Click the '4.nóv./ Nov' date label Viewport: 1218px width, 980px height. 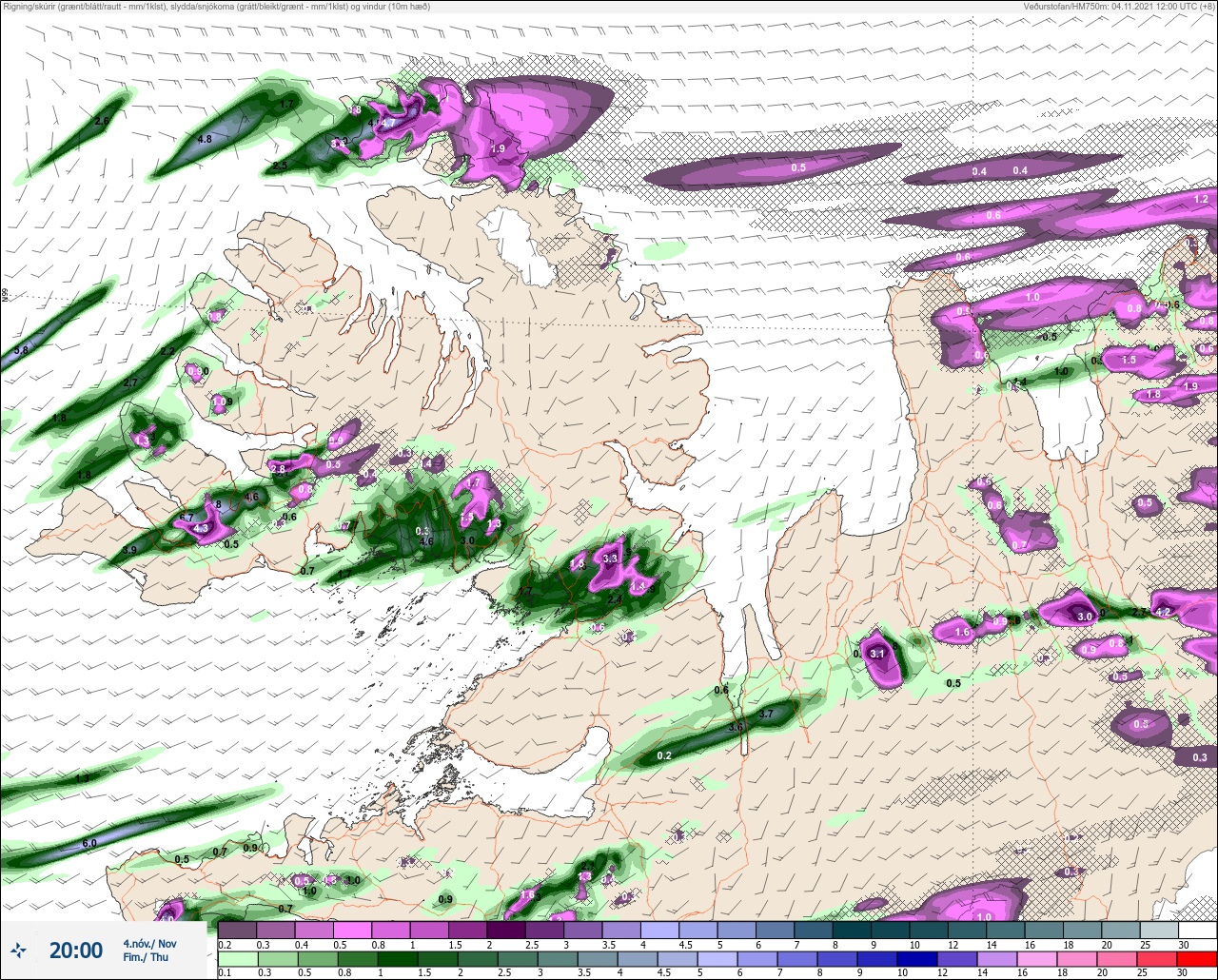coord(149,943)
